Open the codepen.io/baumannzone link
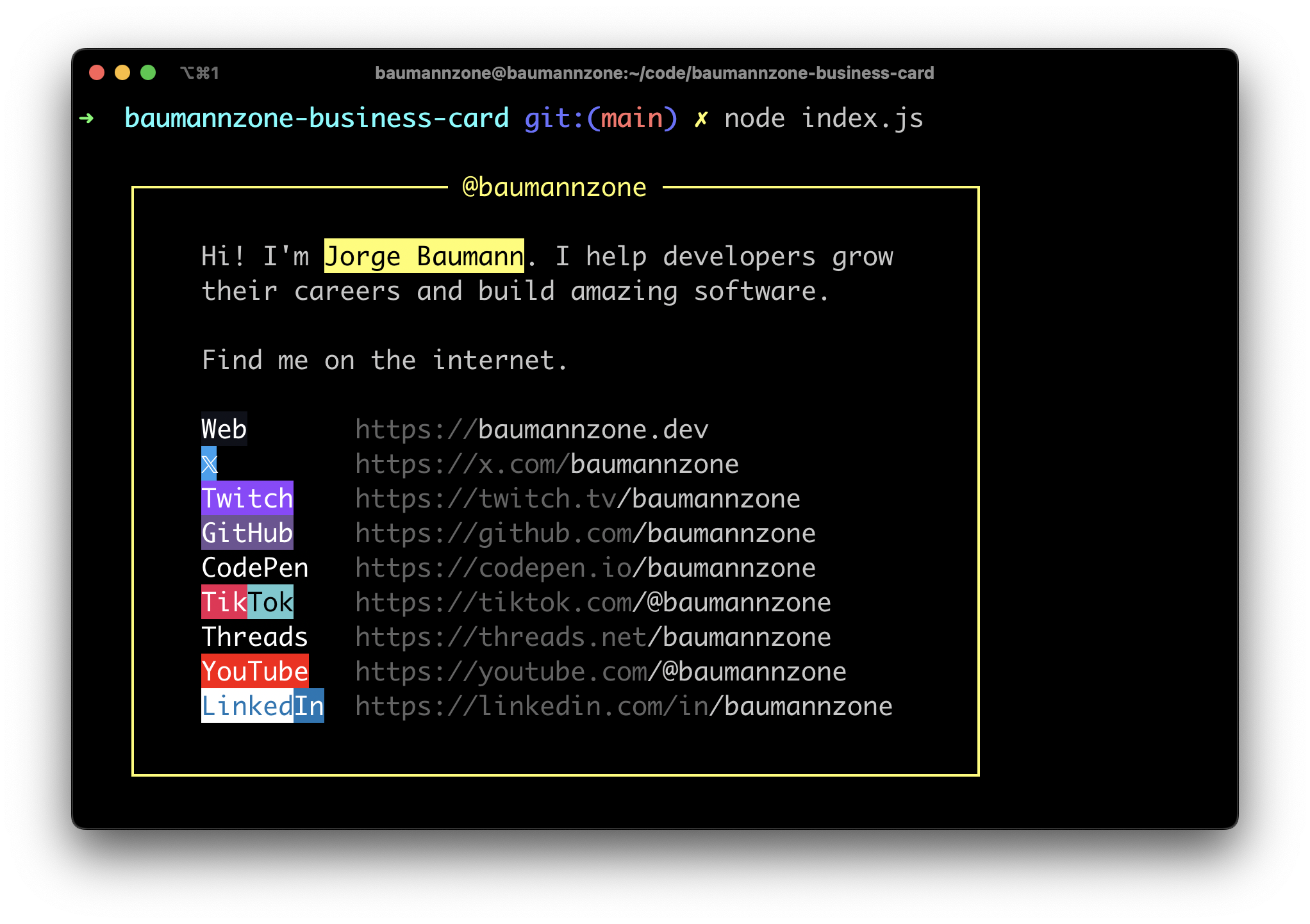The image size is (1310, 924). point(585,568)
